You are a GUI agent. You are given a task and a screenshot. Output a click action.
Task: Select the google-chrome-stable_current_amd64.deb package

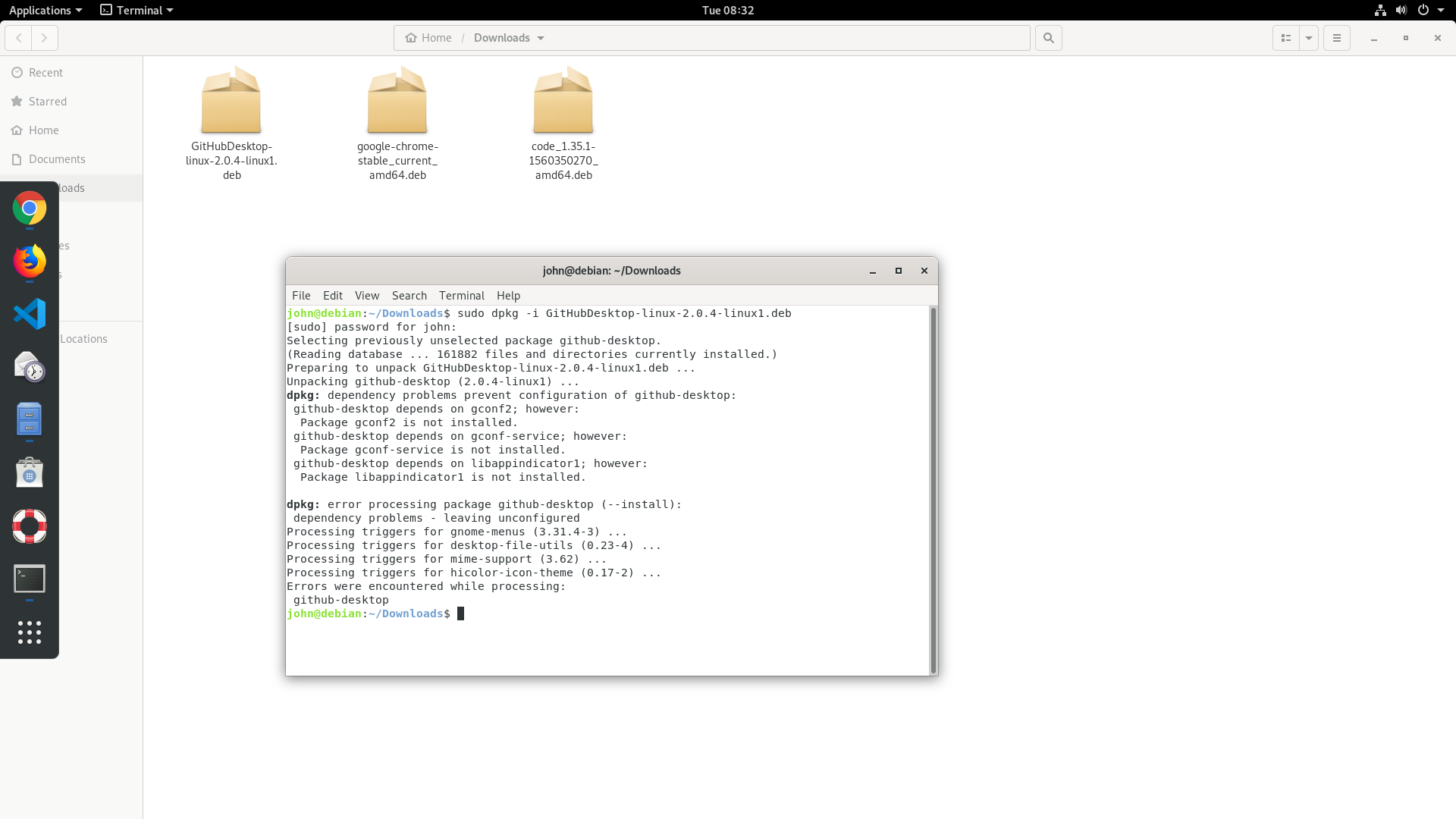397,124
